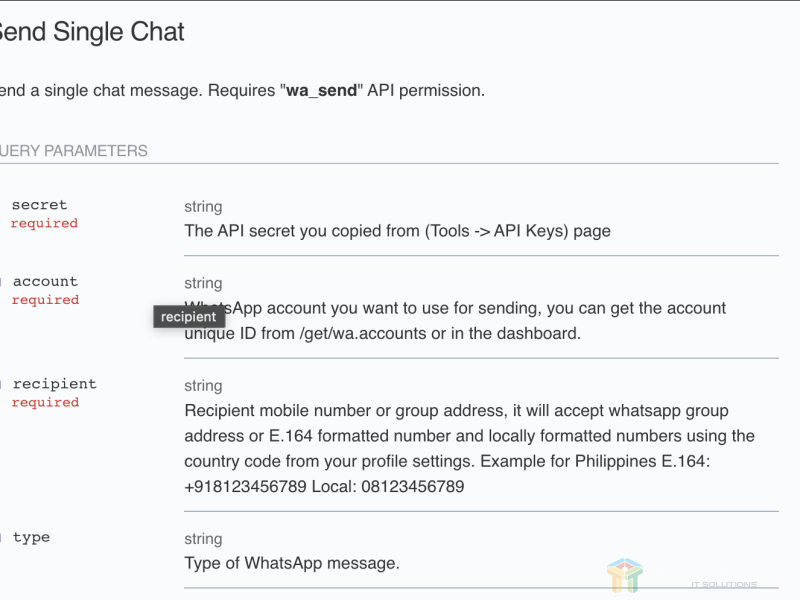Click the 'string' type label above the recipient description
Screen dimensions: 800x600
click(203, 386)
